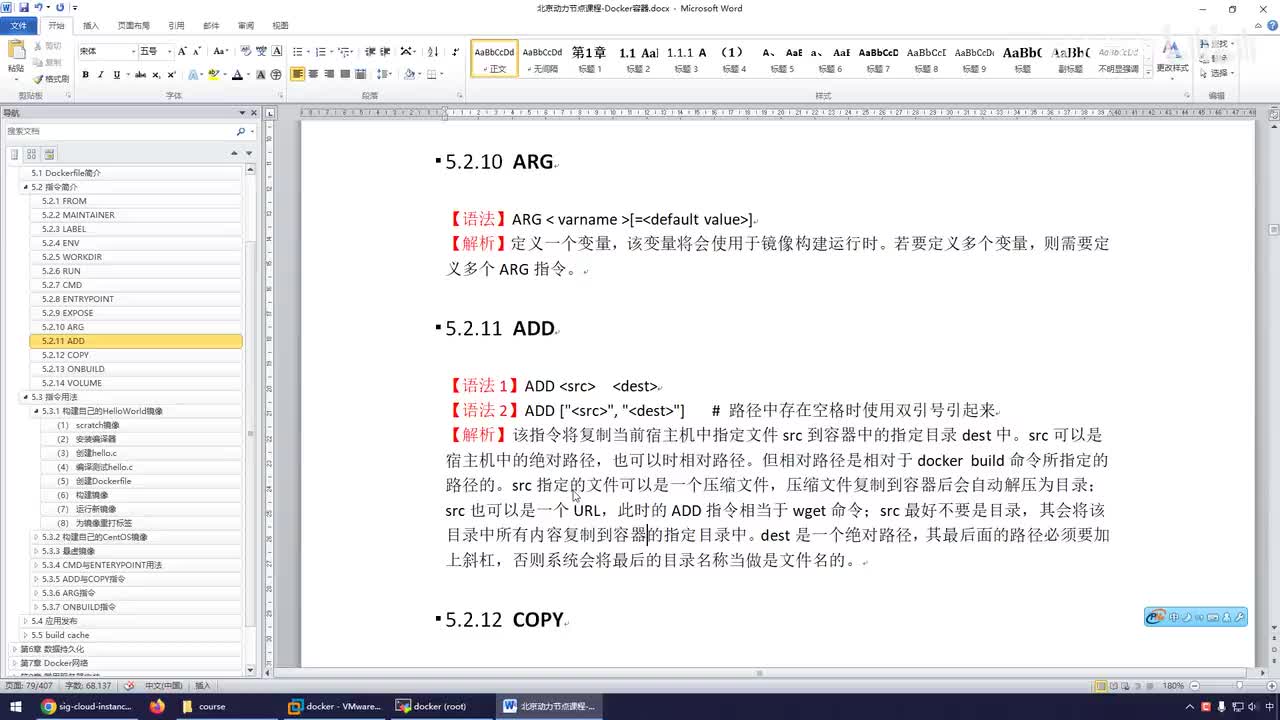The height and width of the screenshot is (720, 1280).
Task: Switch to the 视图 (View) ribbon tab
Action: coord(280,26)
